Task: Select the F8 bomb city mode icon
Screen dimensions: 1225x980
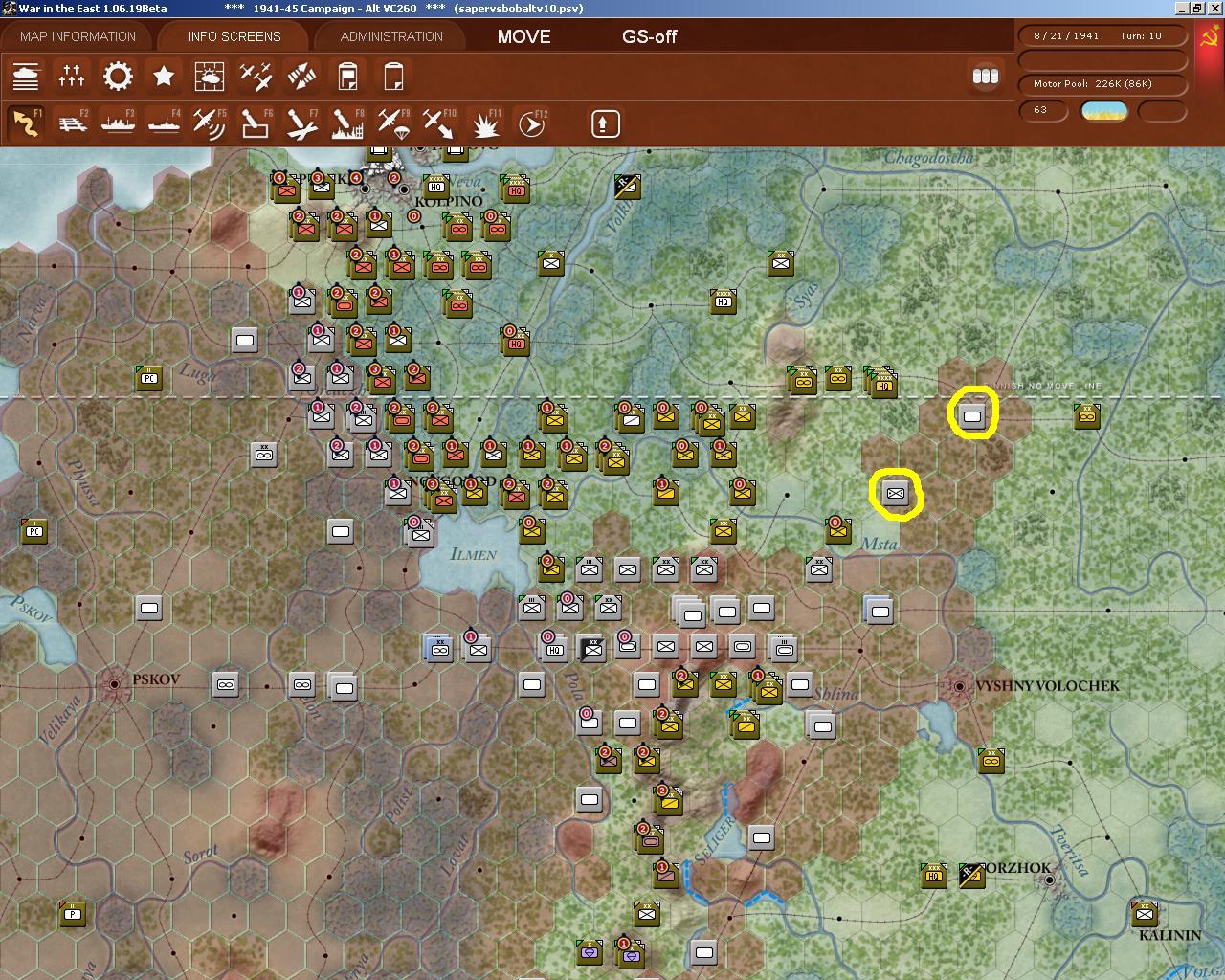Action: pyautogui.click(x=347, y=123)
